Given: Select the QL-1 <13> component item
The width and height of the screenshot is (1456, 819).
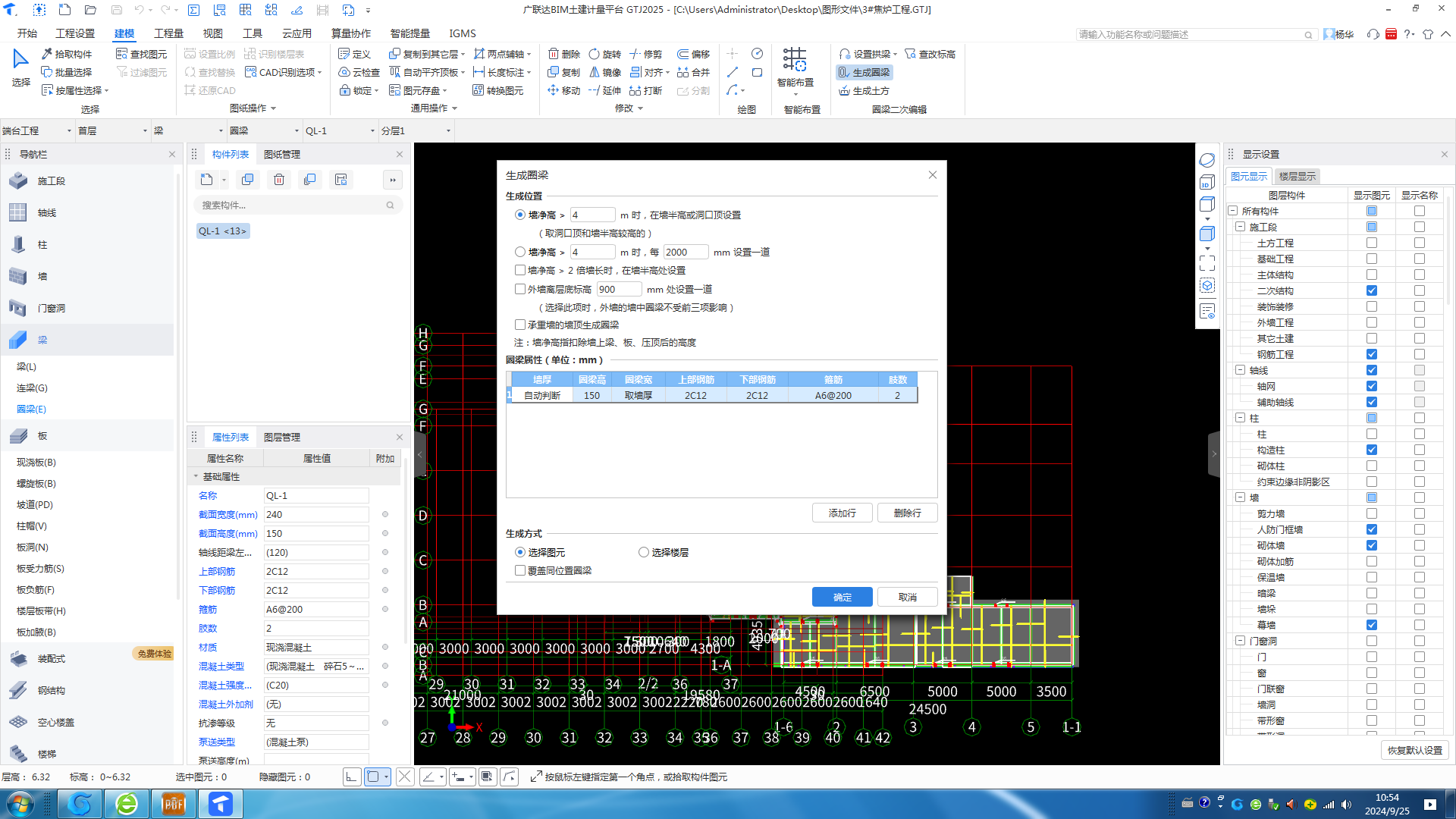Looking at the screenshot, I should coord(222,231).
